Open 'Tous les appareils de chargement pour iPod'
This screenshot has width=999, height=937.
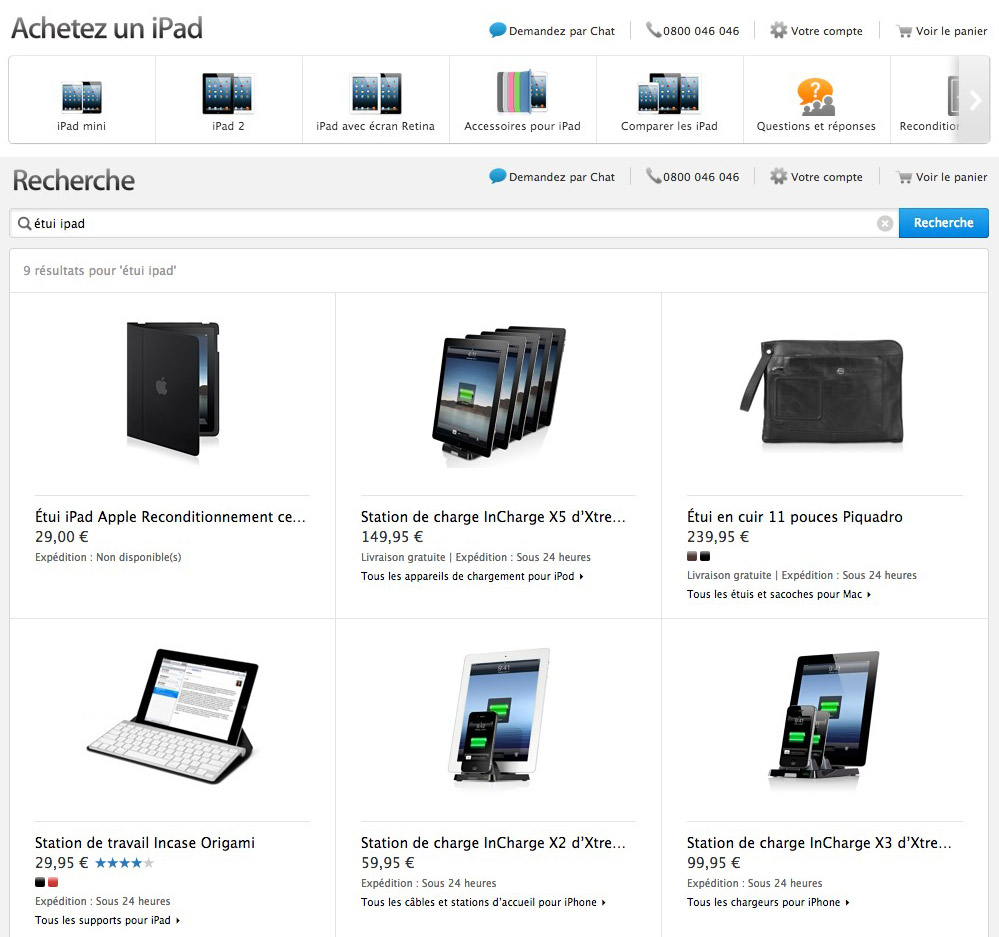[x=472, y=576]
